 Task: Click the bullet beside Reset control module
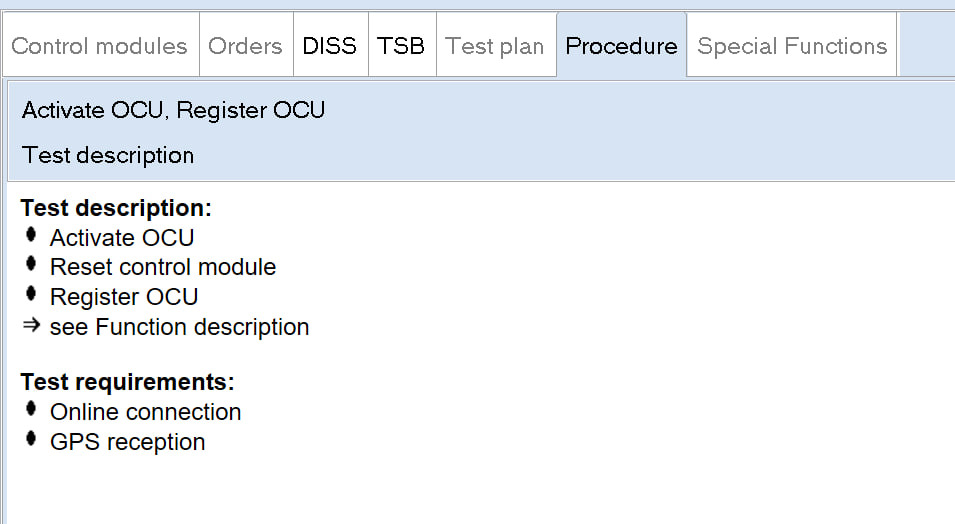pyautogui.click(x=31, y=266)
